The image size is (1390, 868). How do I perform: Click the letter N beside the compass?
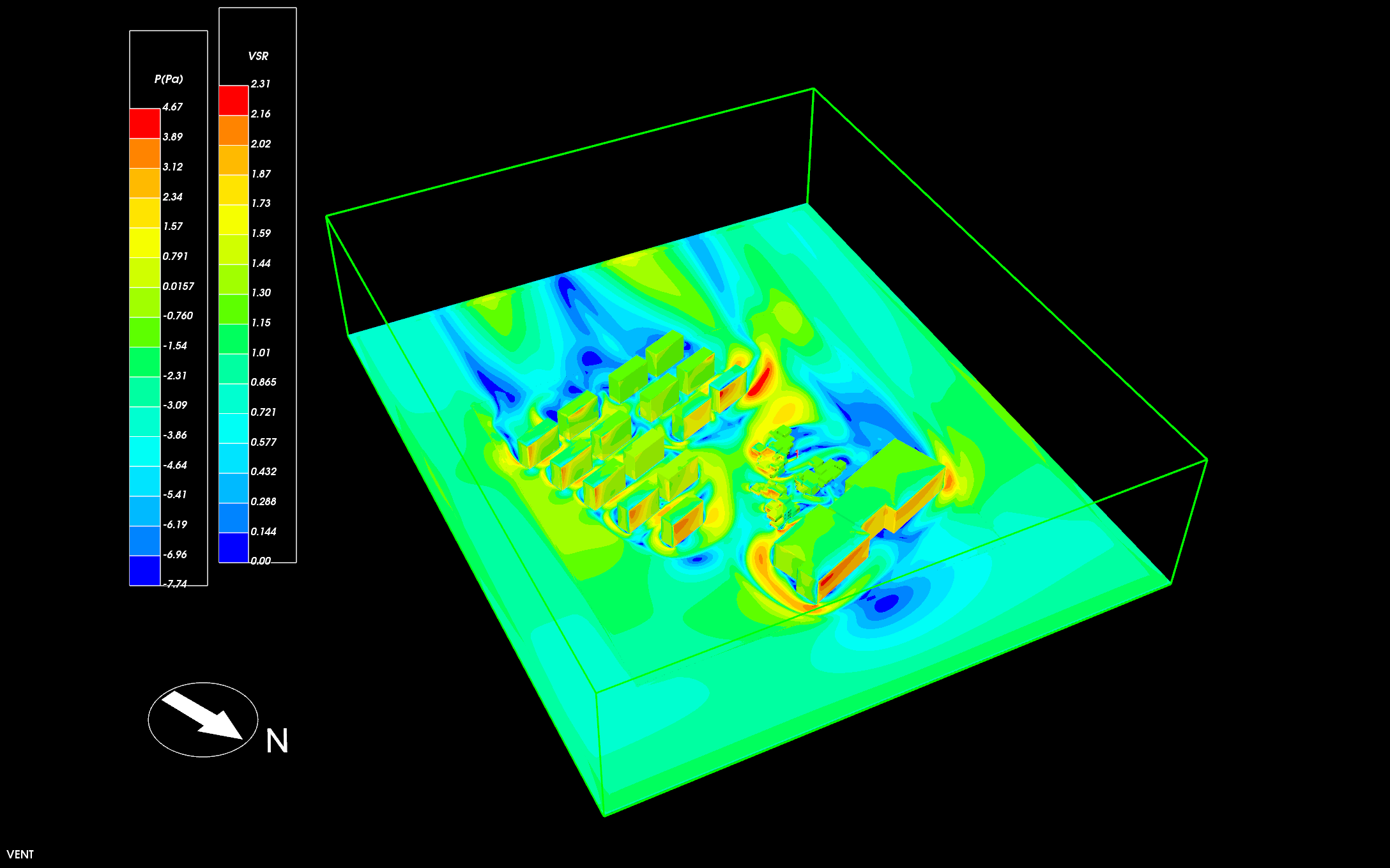tap(277, 741)
